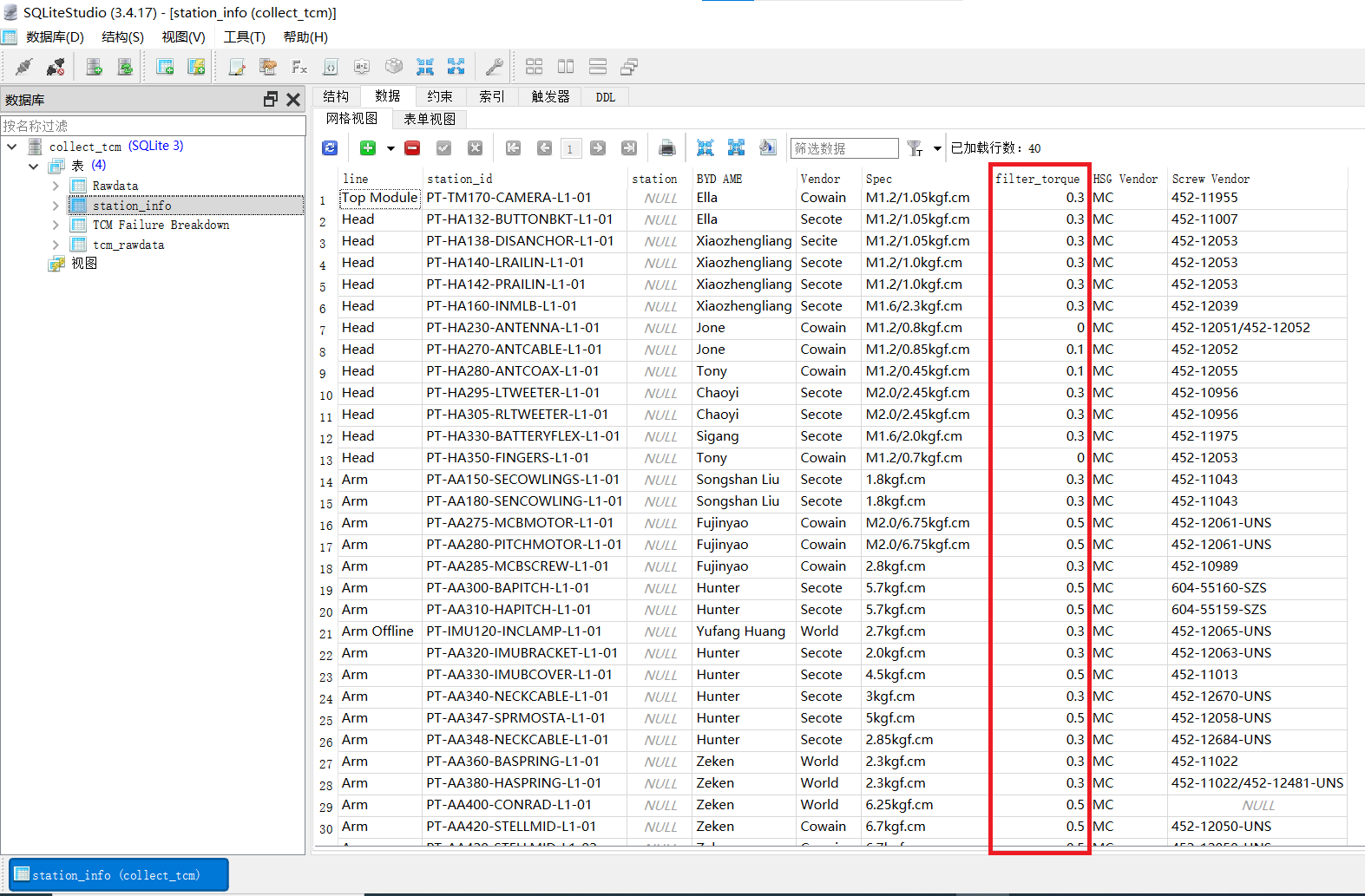
Task: Open the 视图(V) menu
Action: point(183,37)
